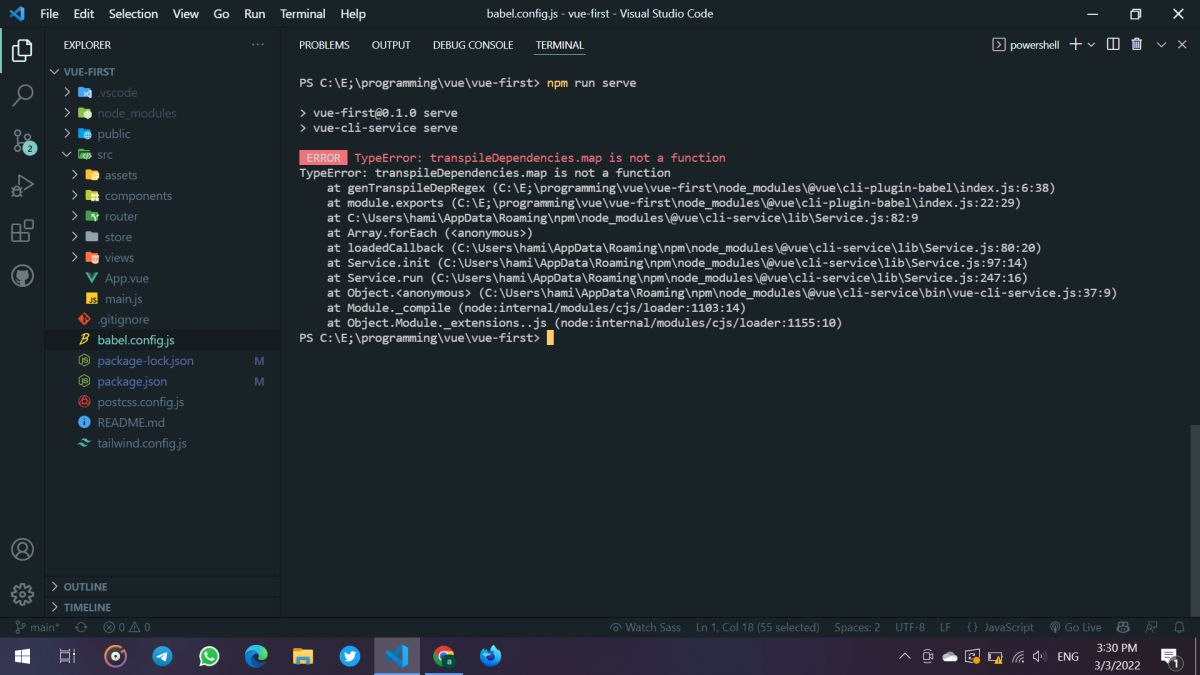Change encoding via UTF-8

[910, 627]
